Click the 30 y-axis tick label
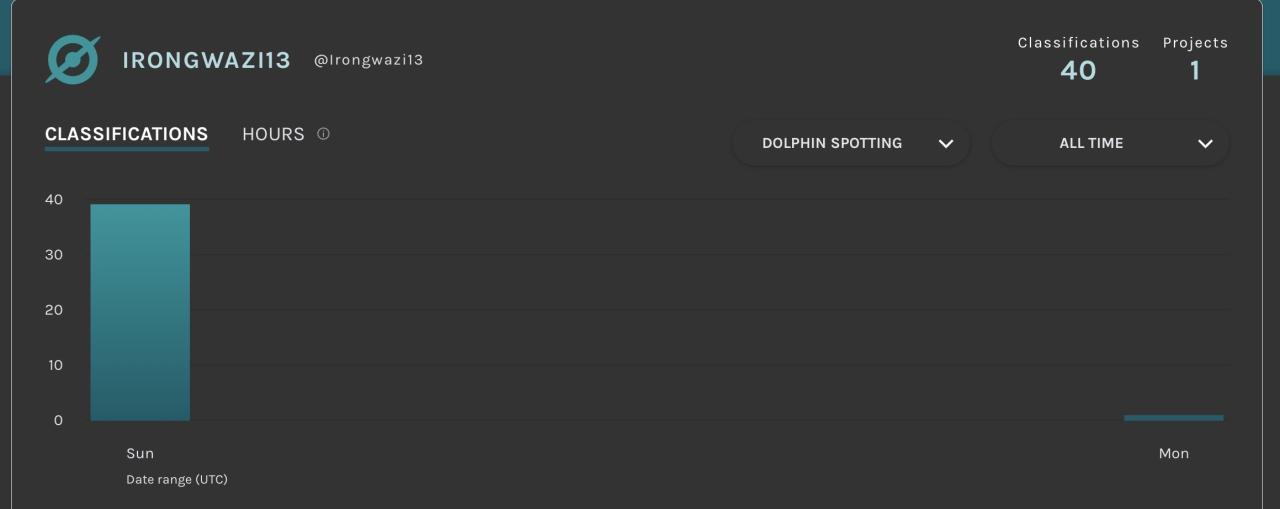The width and height of the screenshot is (1280, 509). pos(54,255)
